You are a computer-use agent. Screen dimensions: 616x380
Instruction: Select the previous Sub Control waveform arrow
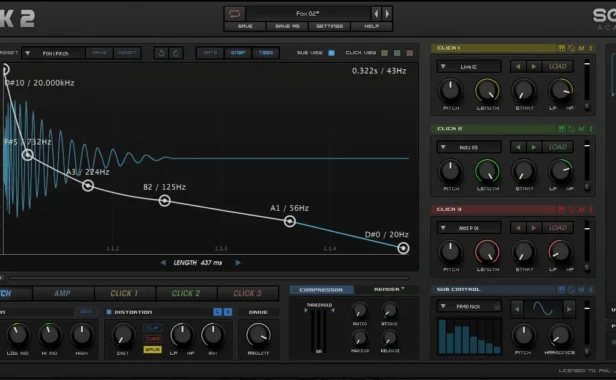pyautogui.click(x=517, y=309)
